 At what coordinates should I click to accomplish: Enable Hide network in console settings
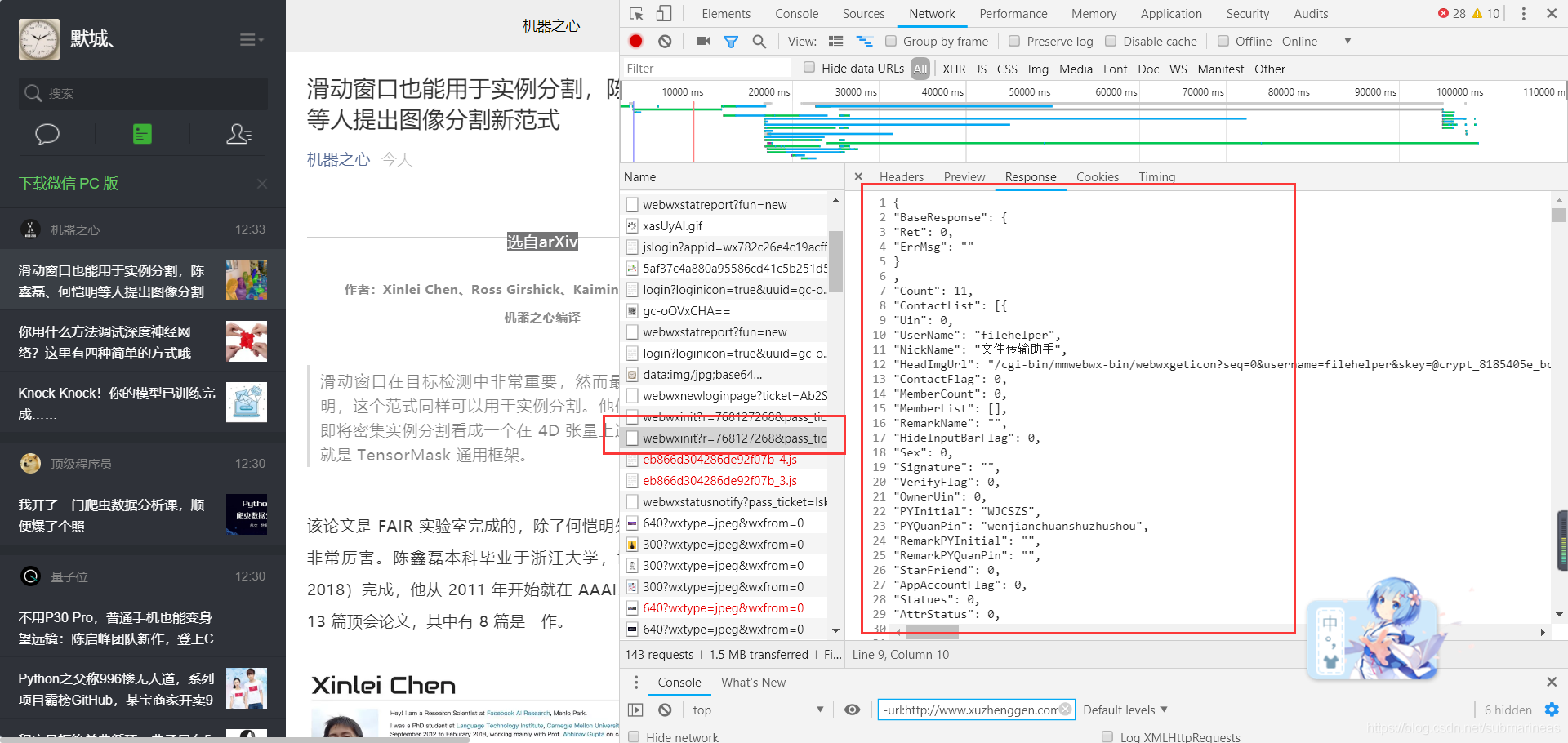634,736
